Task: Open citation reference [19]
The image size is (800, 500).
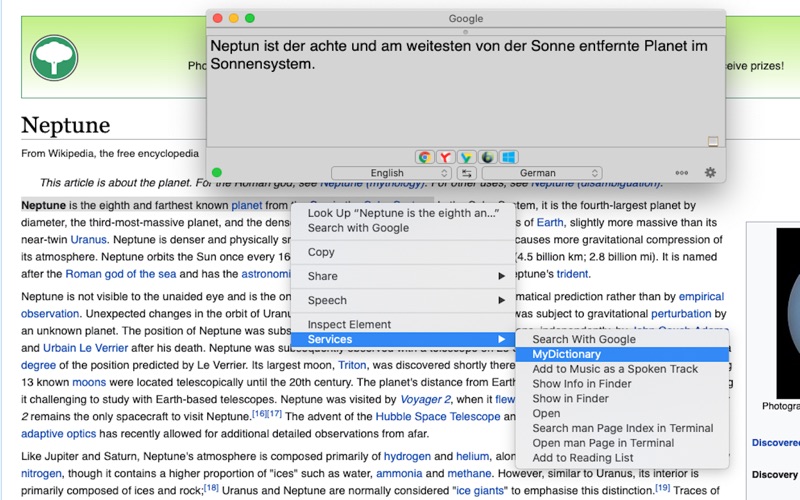Action: 662,488
